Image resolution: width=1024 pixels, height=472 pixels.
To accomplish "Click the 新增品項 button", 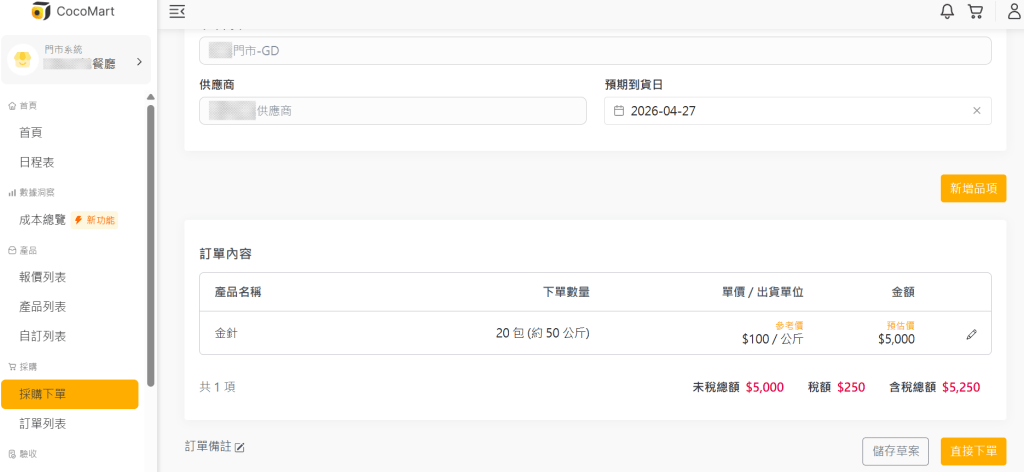I will [x=972, y=188].
